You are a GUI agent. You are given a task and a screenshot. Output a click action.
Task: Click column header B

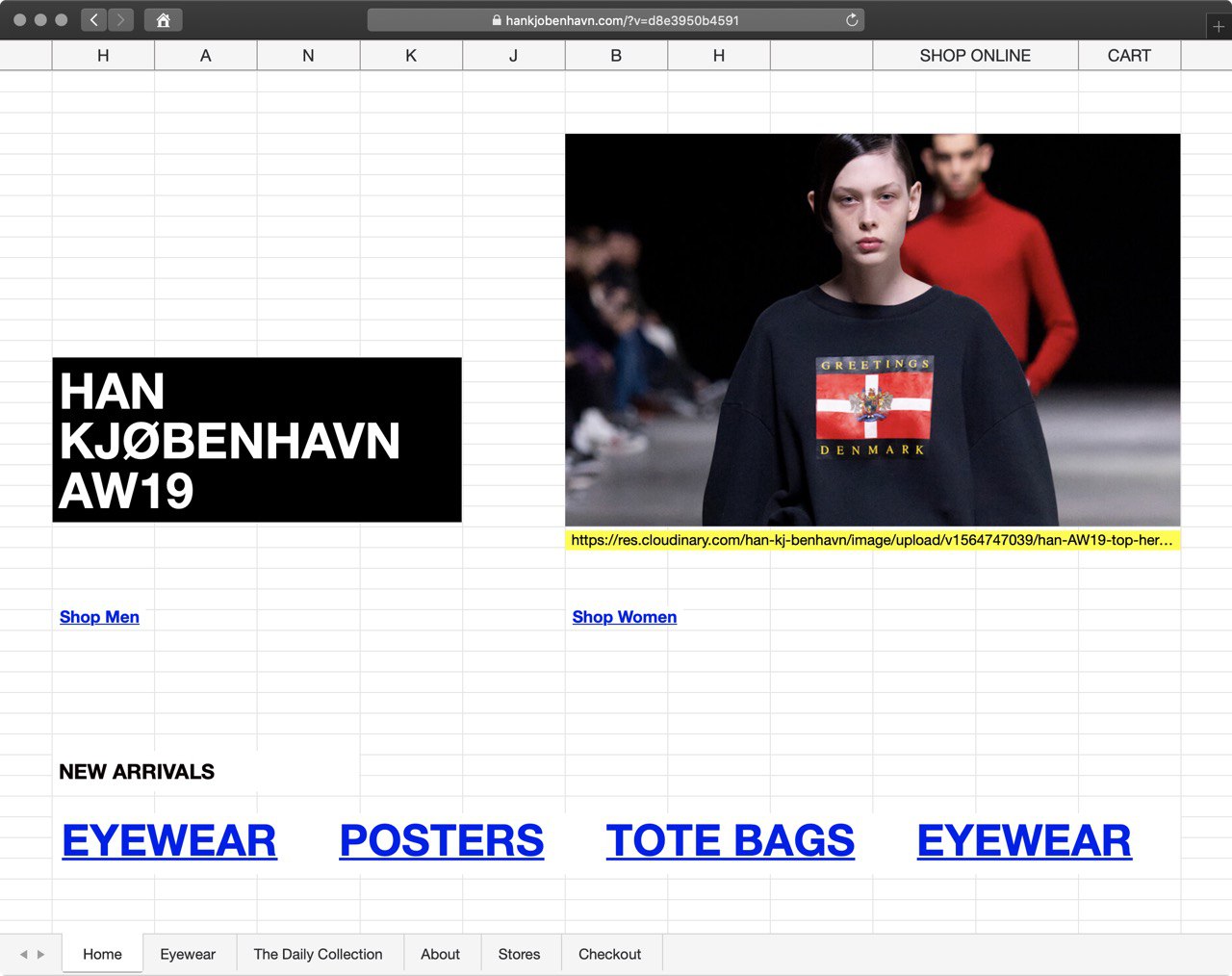616,56
